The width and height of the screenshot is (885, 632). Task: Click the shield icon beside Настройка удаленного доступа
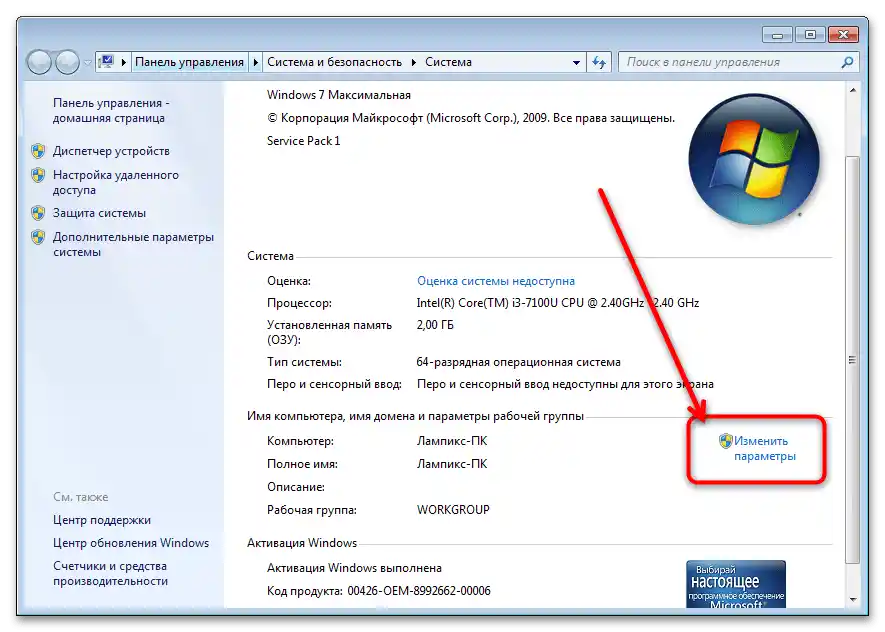[38, 175]
